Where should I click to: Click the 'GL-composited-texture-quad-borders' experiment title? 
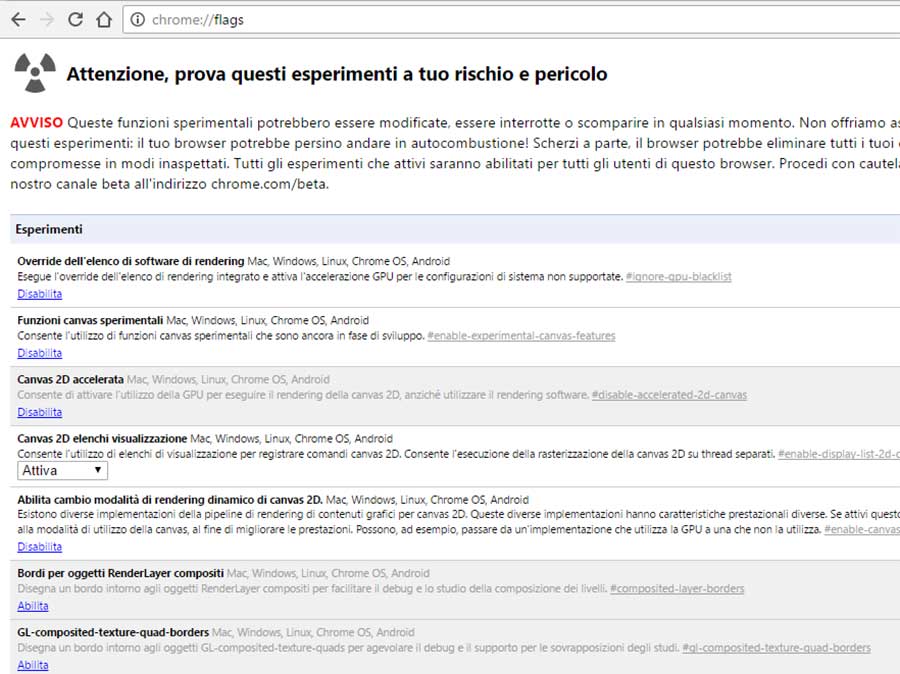pyautogui.click(x=113, y=632)
